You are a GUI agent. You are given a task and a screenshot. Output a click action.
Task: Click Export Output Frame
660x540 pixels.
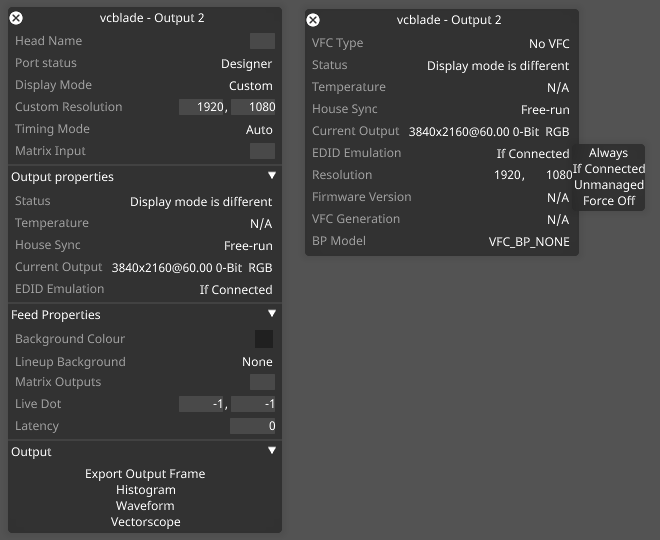coord(145,474)
